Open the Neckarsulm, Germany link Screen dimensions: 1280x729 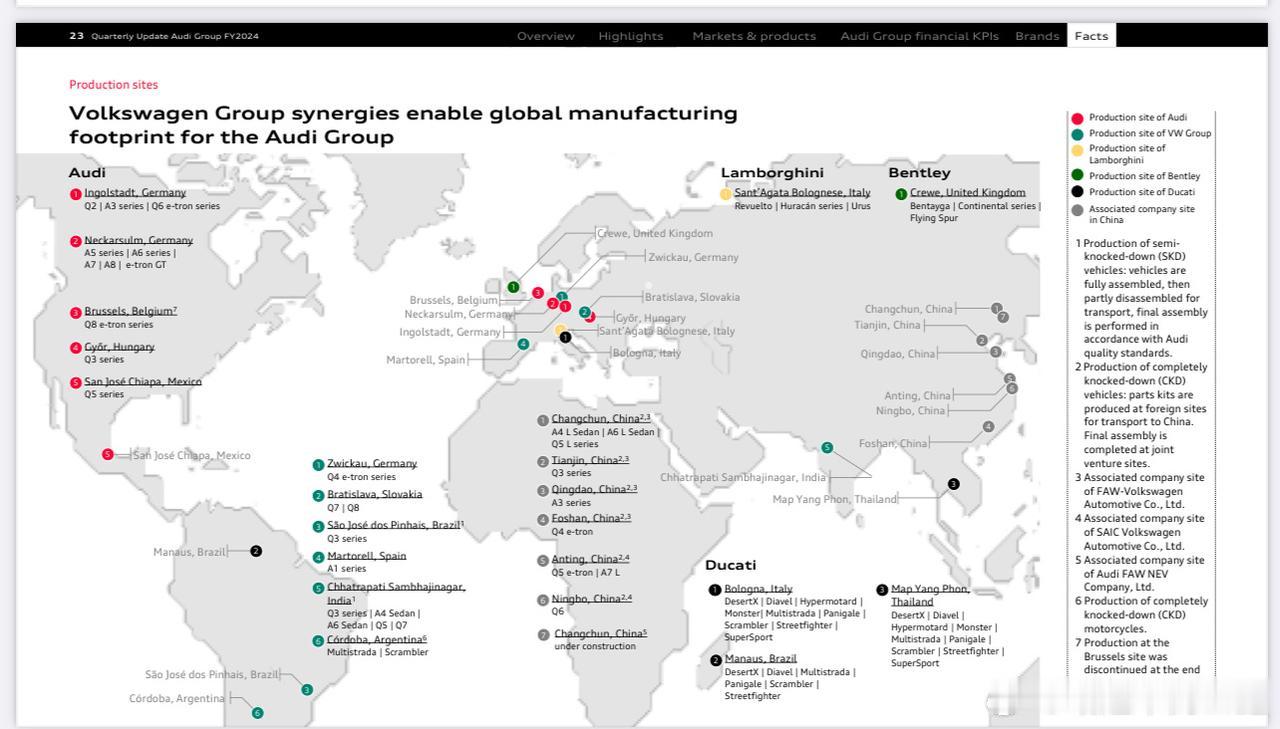(x=138, y=240)
